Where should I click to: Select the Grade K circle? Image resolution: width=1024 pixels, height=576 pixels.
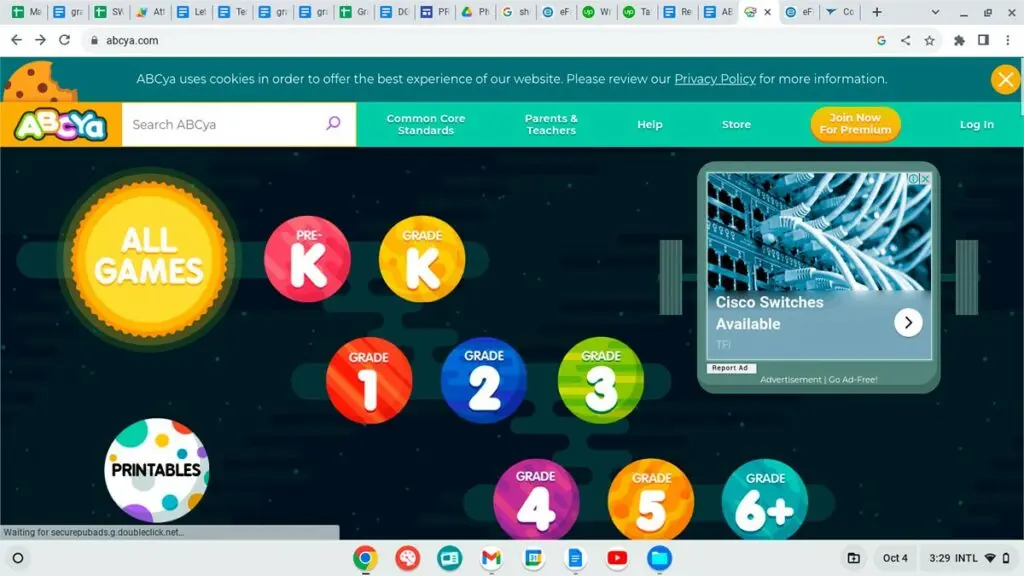click(x=422, y=259)
